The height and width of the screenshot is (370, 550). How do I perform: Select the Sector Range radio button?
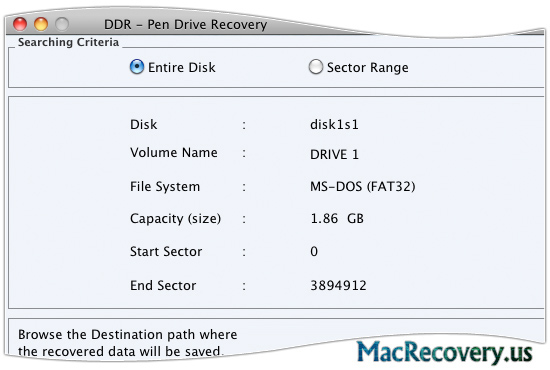[x=316, y=67]
